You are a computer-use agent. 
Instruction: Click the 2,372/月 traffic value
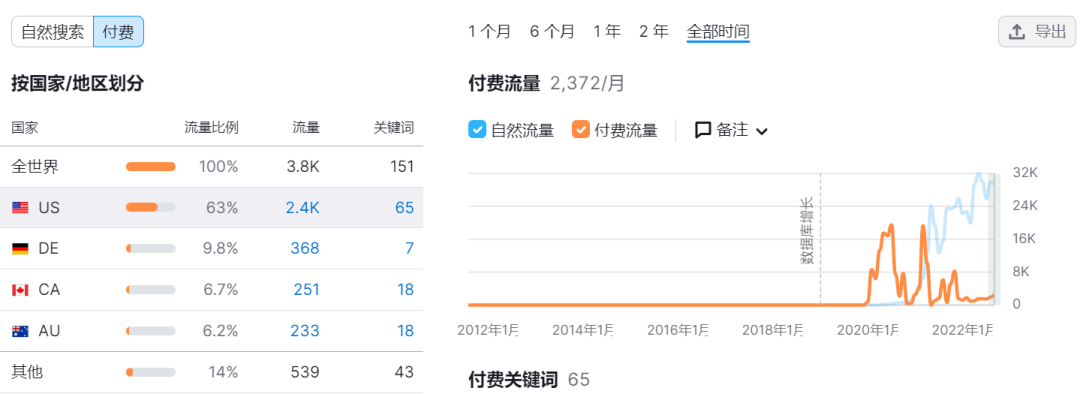point(588,84)
